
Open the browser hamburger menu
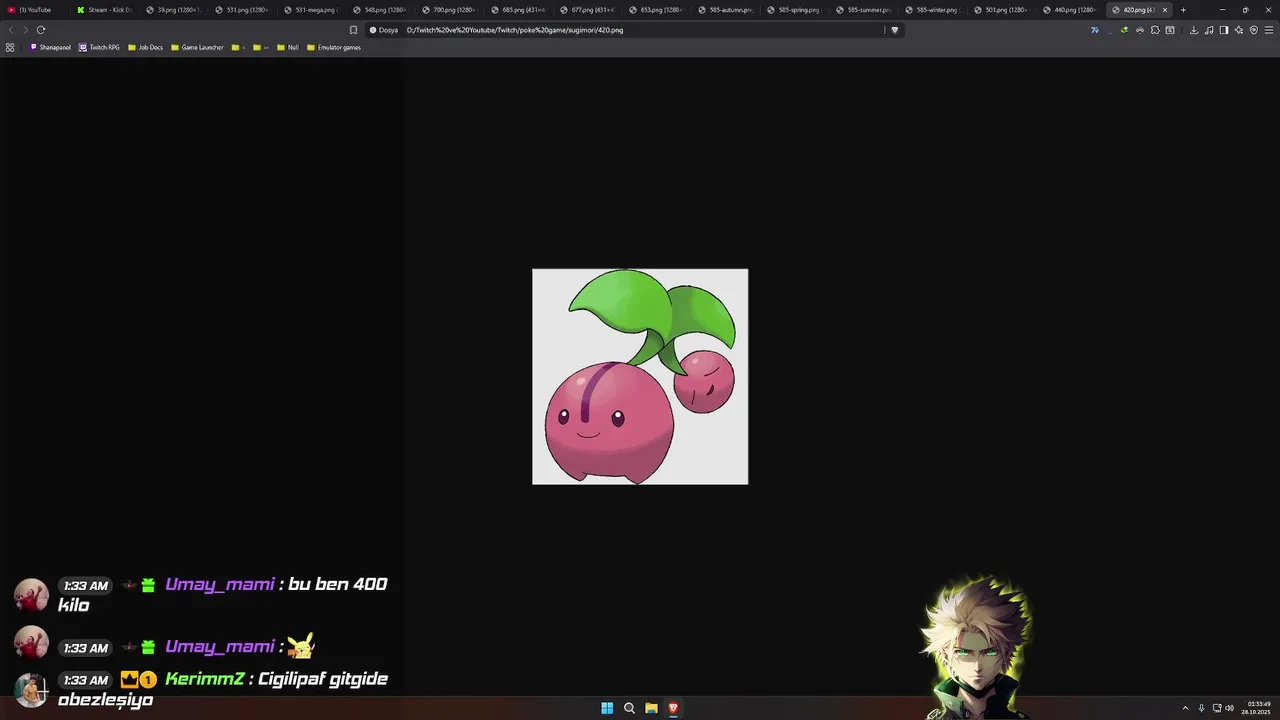[1269, 30]
